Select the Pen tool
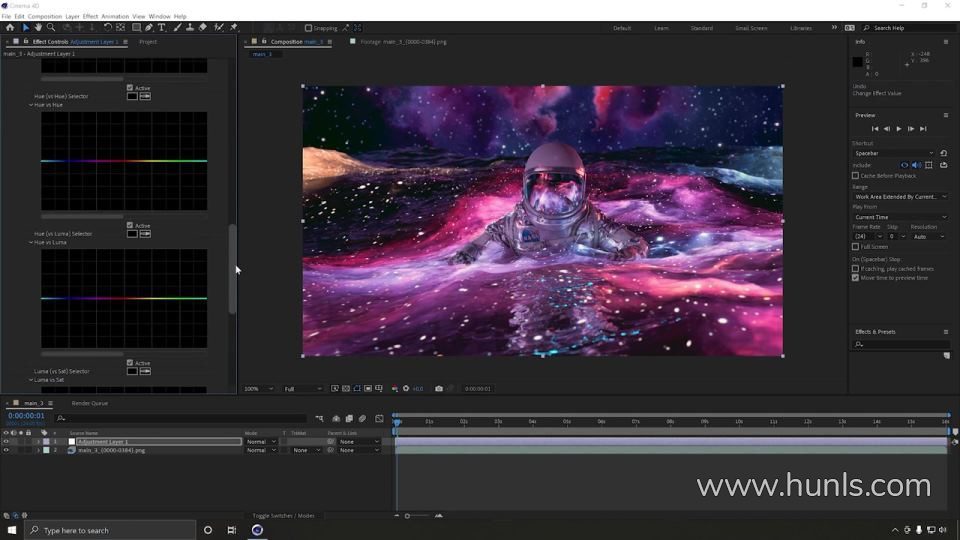 149,28
